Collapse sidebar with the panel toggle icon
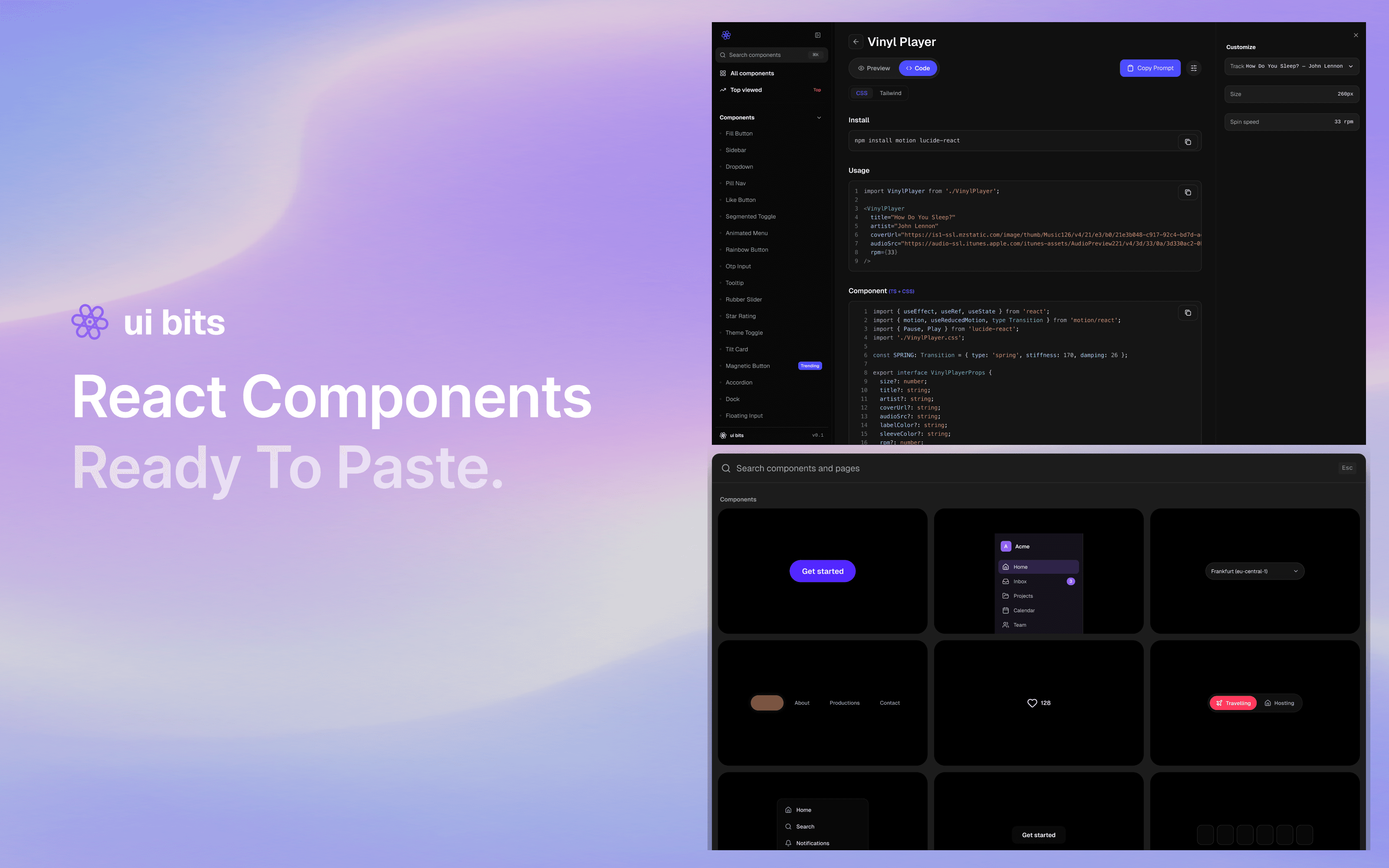 (818, 35)
